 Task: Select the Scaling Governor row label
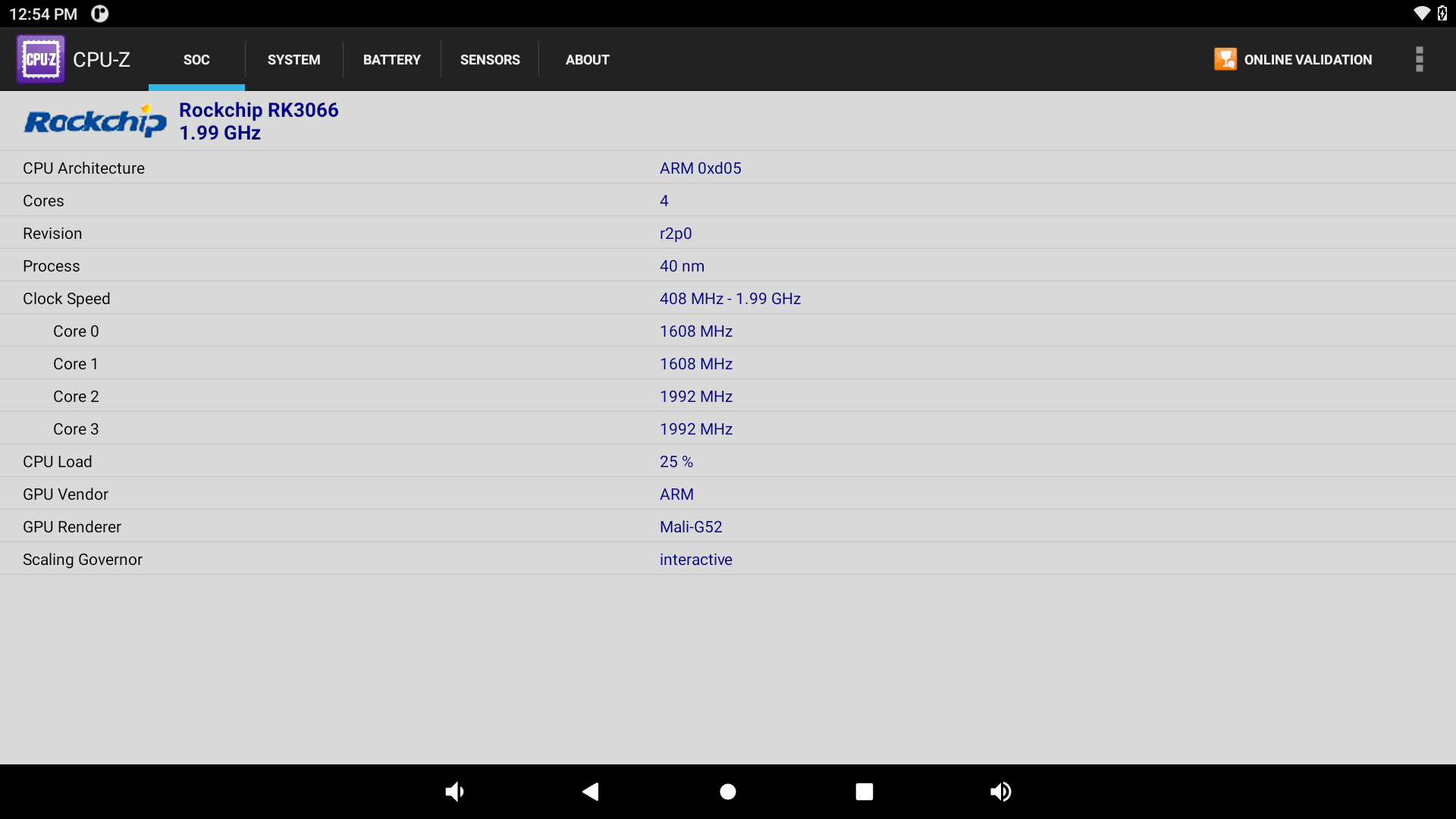point(83,560)
